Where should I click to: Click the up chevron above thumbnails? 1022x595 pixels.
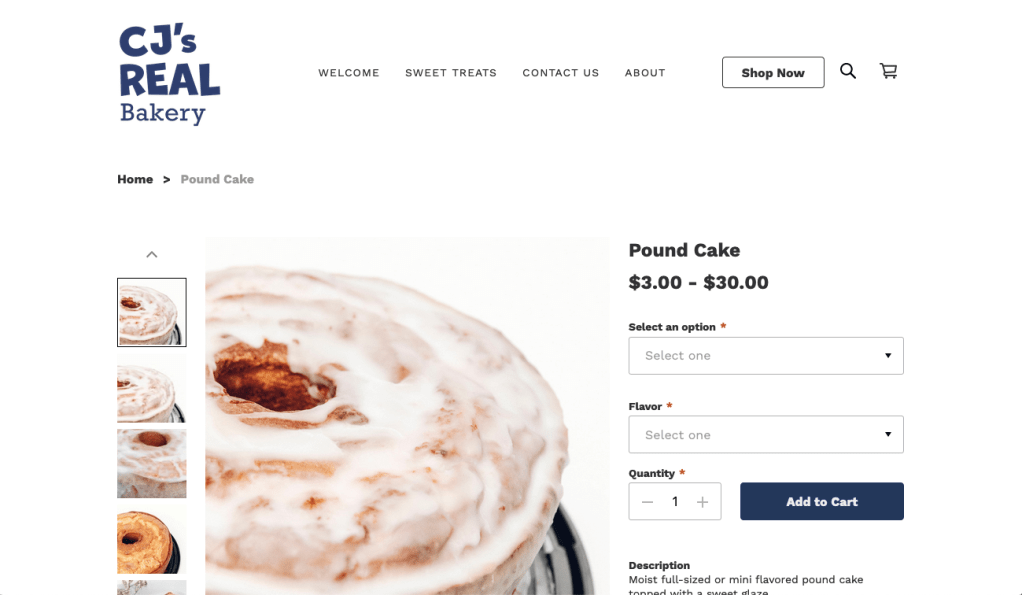tap(152, 255)
